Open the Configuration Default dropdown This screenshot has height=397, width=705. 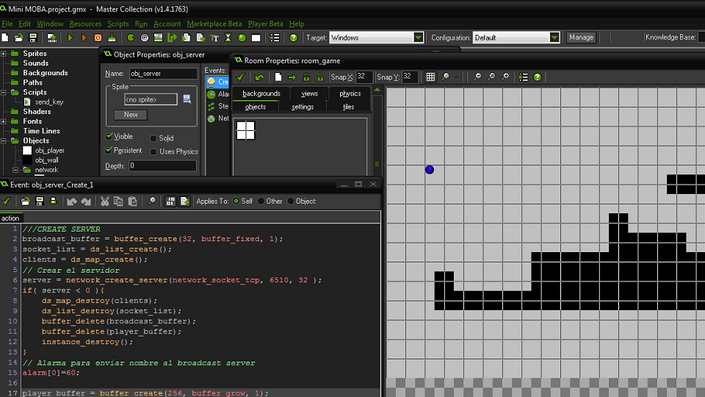tap(516, 37)
